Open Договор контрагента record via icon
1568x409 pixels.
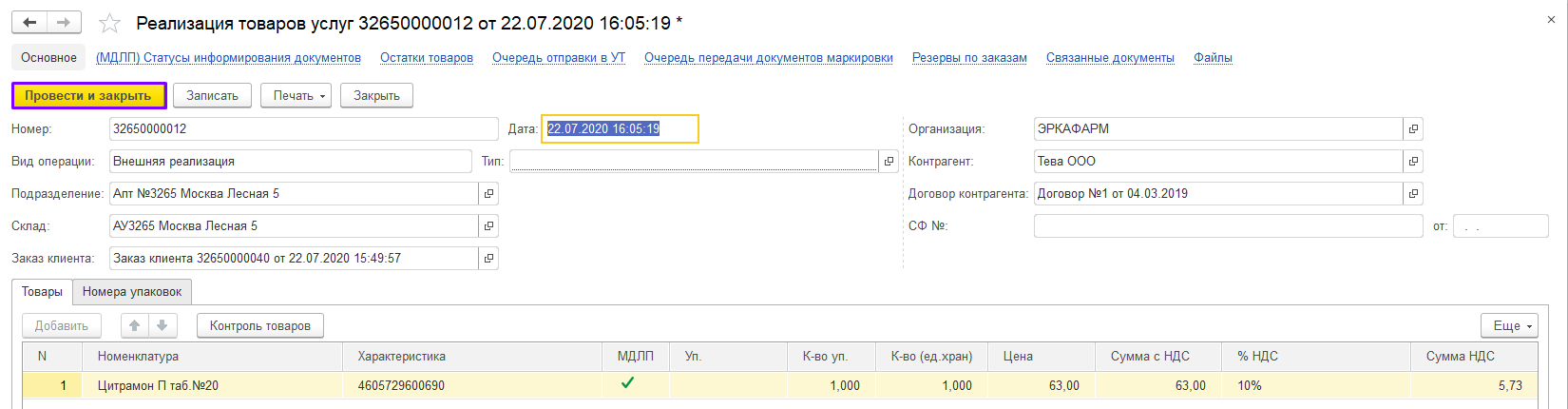click(1413, 194)
